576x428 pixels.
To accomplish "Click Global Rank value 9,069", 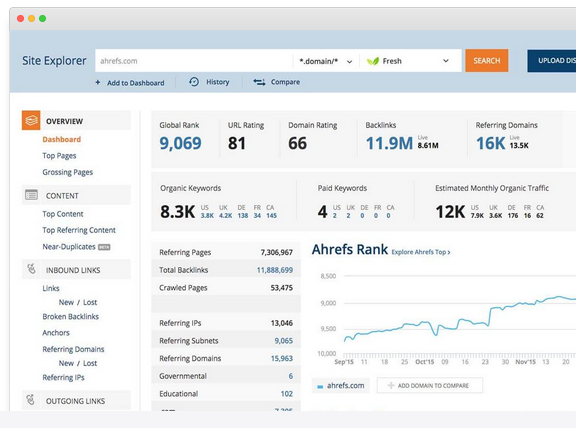I will coord(180,143).
